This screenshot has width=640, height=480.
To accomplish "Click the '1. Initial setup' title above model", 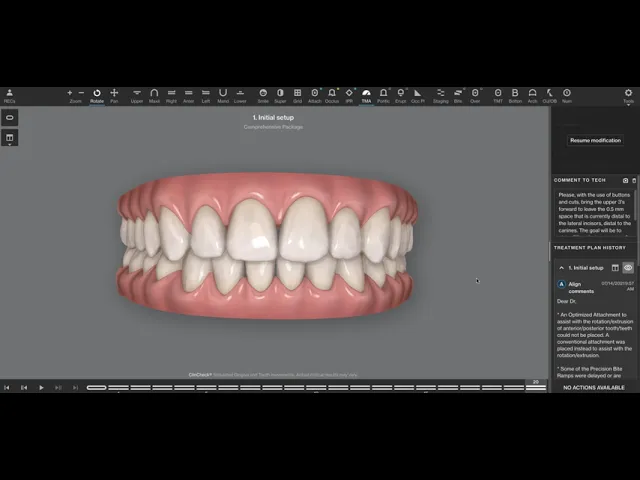I will (273, 118).
